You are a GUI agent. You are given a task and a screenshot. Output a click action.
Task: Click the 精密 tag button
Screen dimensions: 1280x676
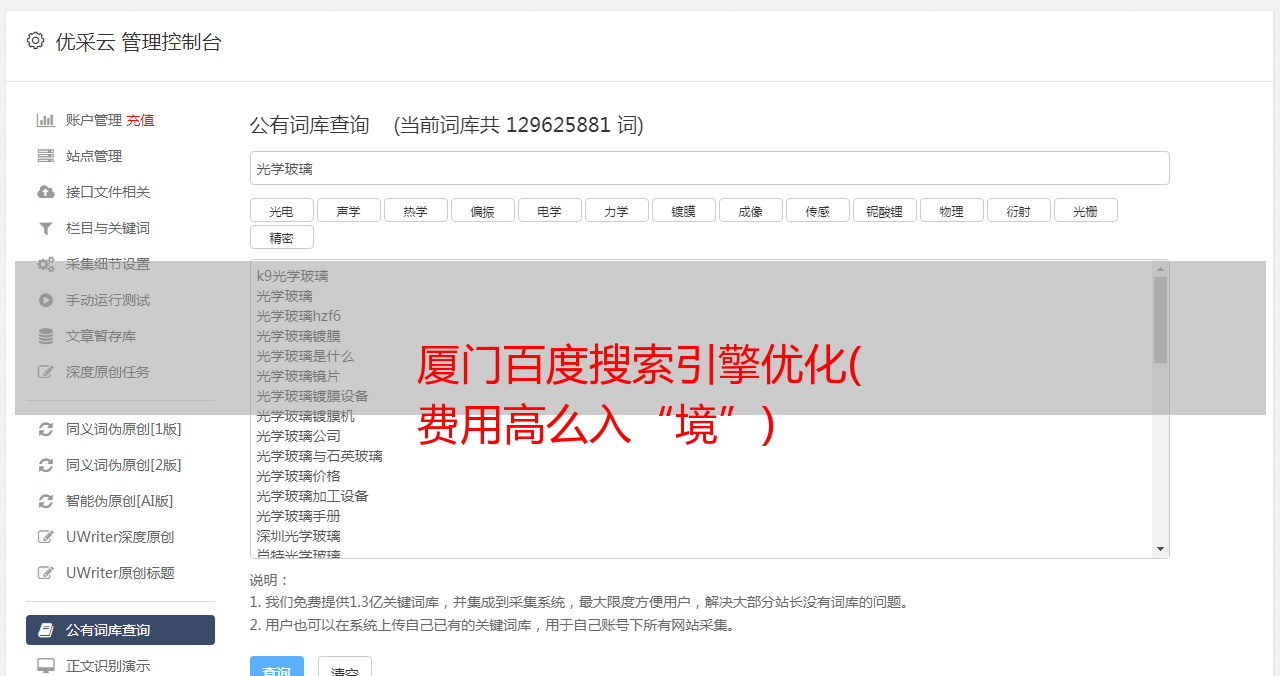pyautogui.click(x=281, y=237)
